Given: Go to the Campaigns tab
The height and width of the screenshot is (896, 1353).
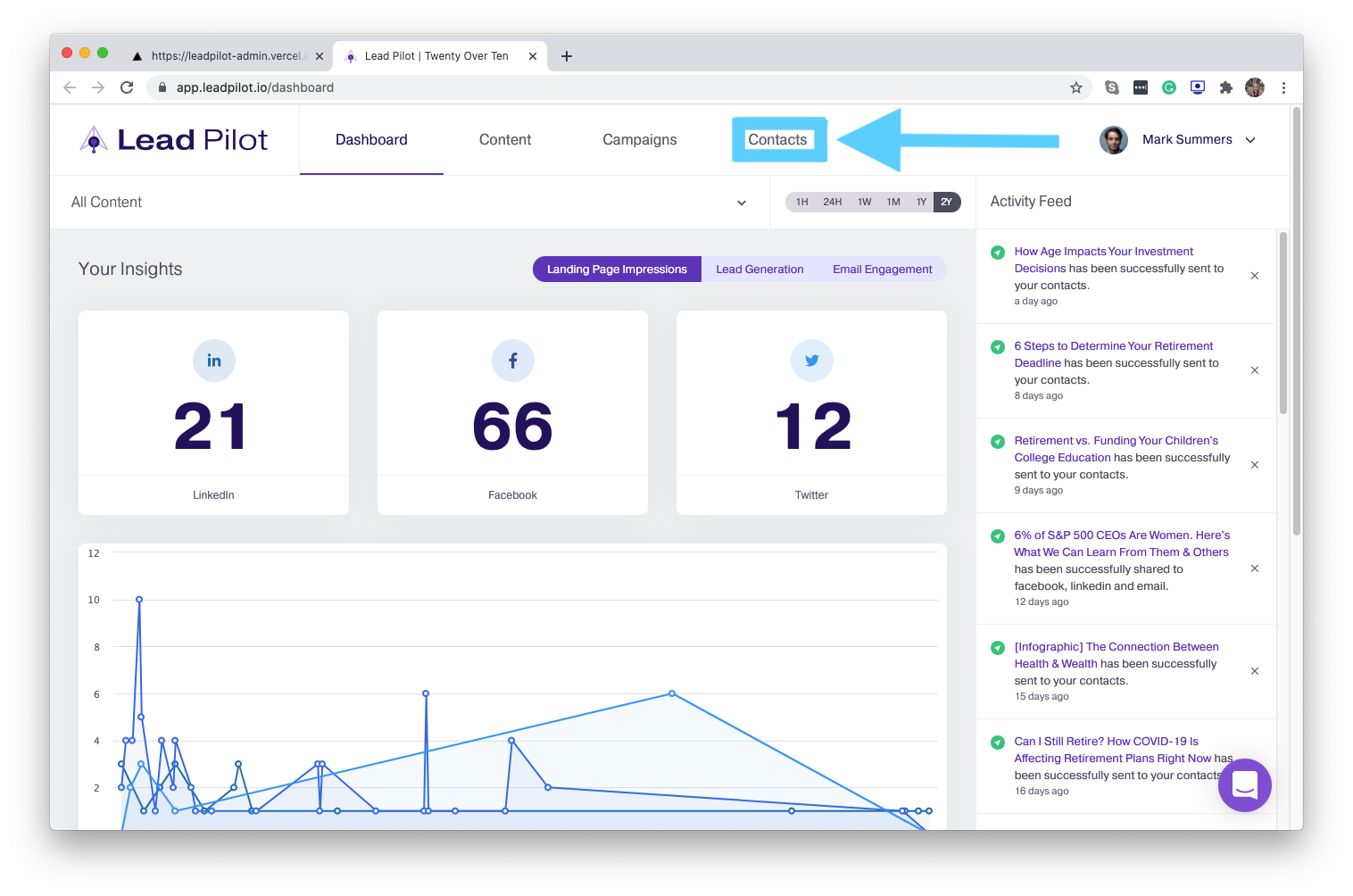Looking at the screenshot, I should [640, 140].
